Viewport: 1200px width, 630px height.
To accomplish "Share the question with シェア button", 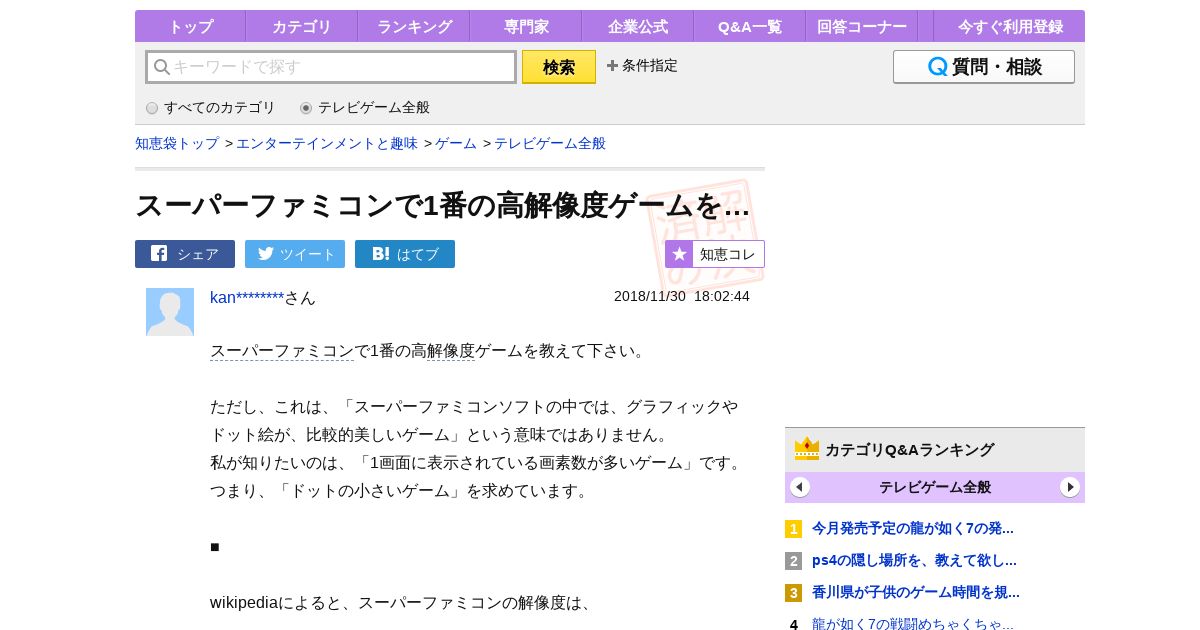I will [185, 254].
